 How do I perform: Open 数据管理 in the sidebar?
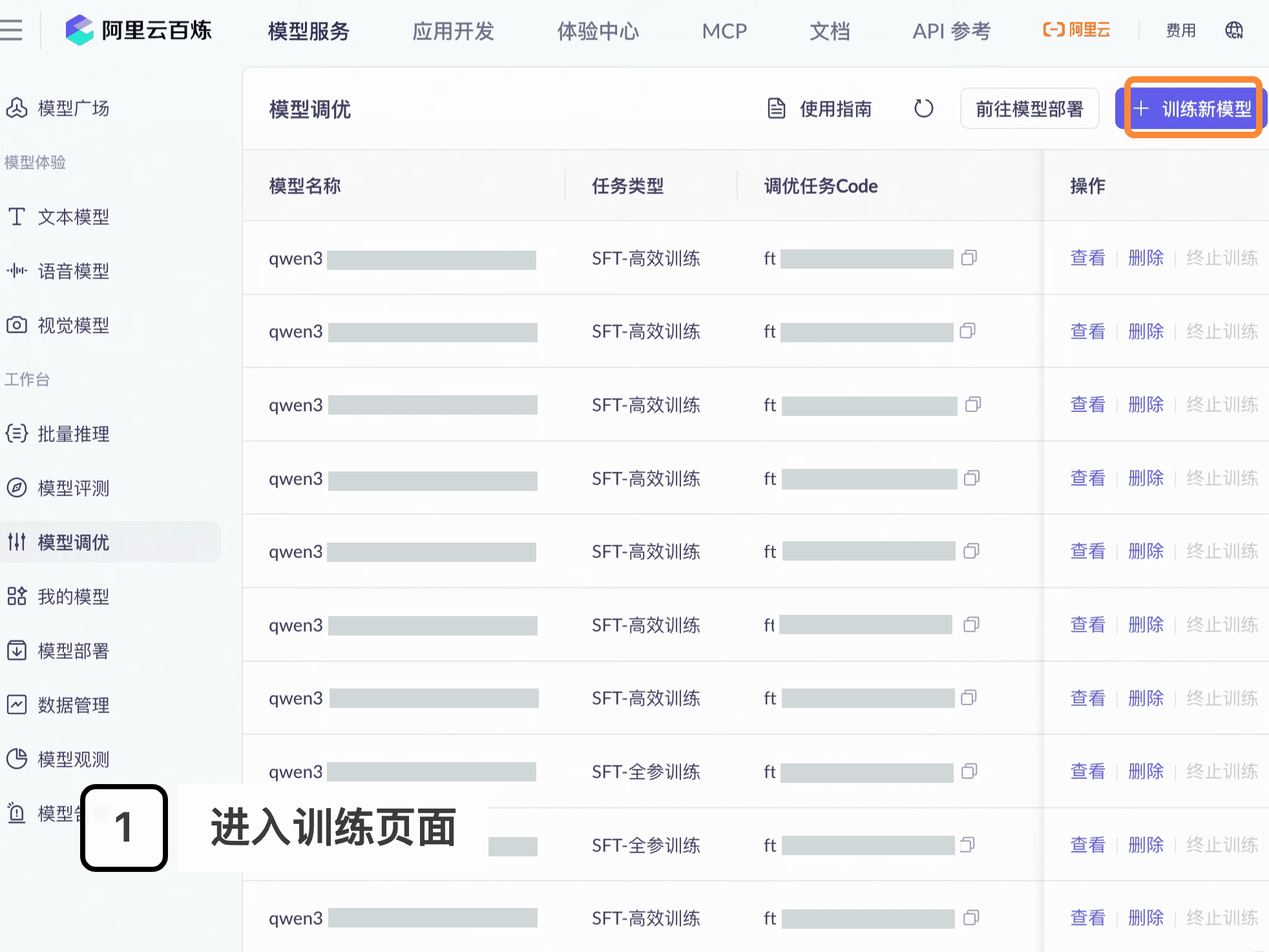(72, 705)
